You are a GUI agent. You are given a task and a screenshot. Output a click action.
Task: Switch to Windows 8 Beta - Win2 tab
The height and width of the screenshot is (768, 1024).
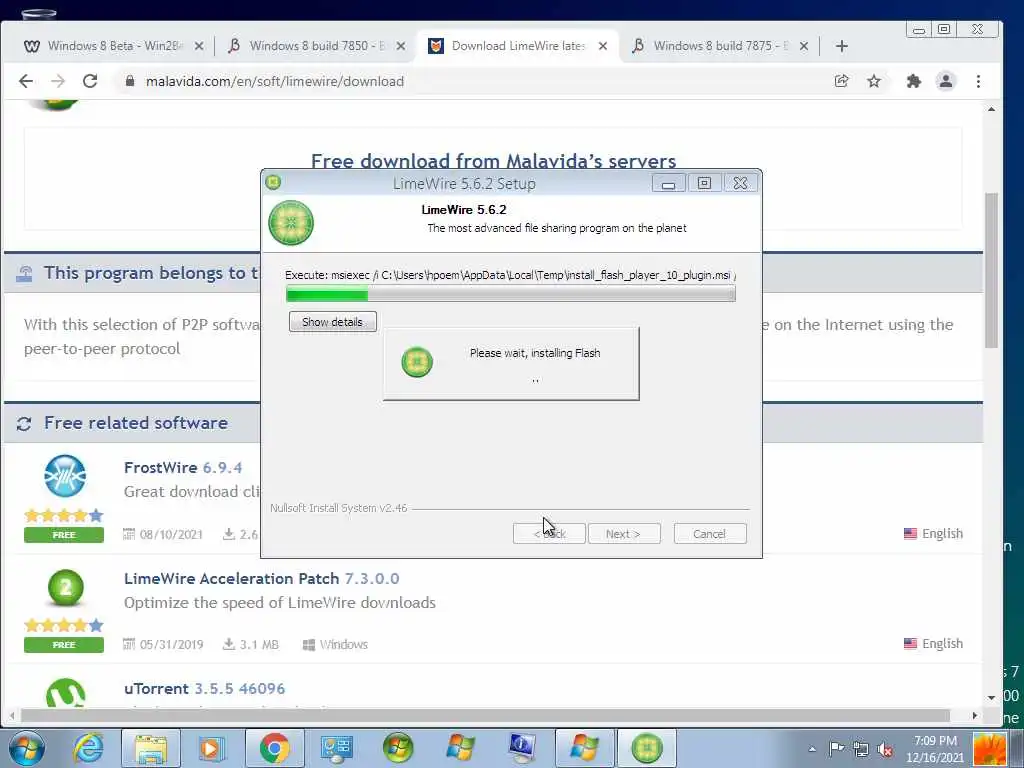pos(114,46)
